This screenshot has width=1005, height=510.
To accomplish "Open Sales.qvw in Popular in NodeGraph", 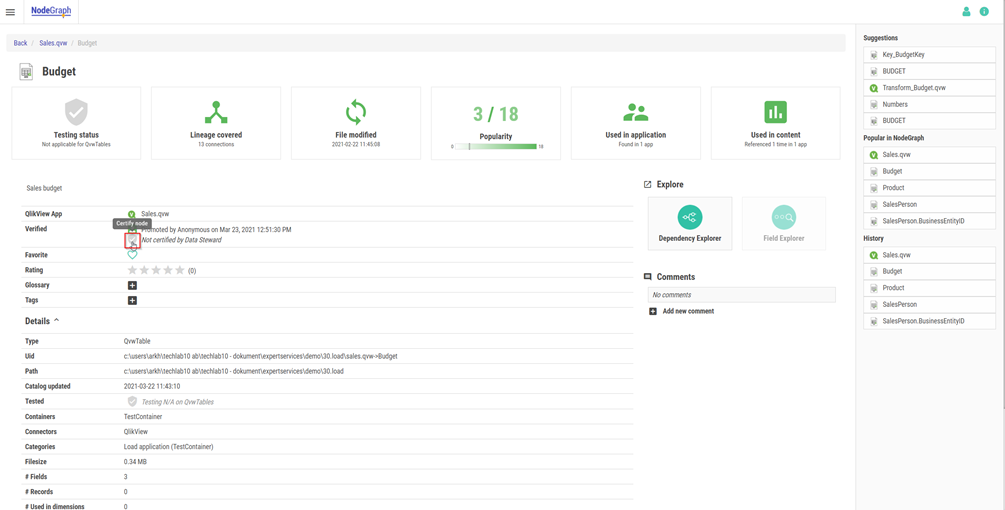I will tap(929, 155).
